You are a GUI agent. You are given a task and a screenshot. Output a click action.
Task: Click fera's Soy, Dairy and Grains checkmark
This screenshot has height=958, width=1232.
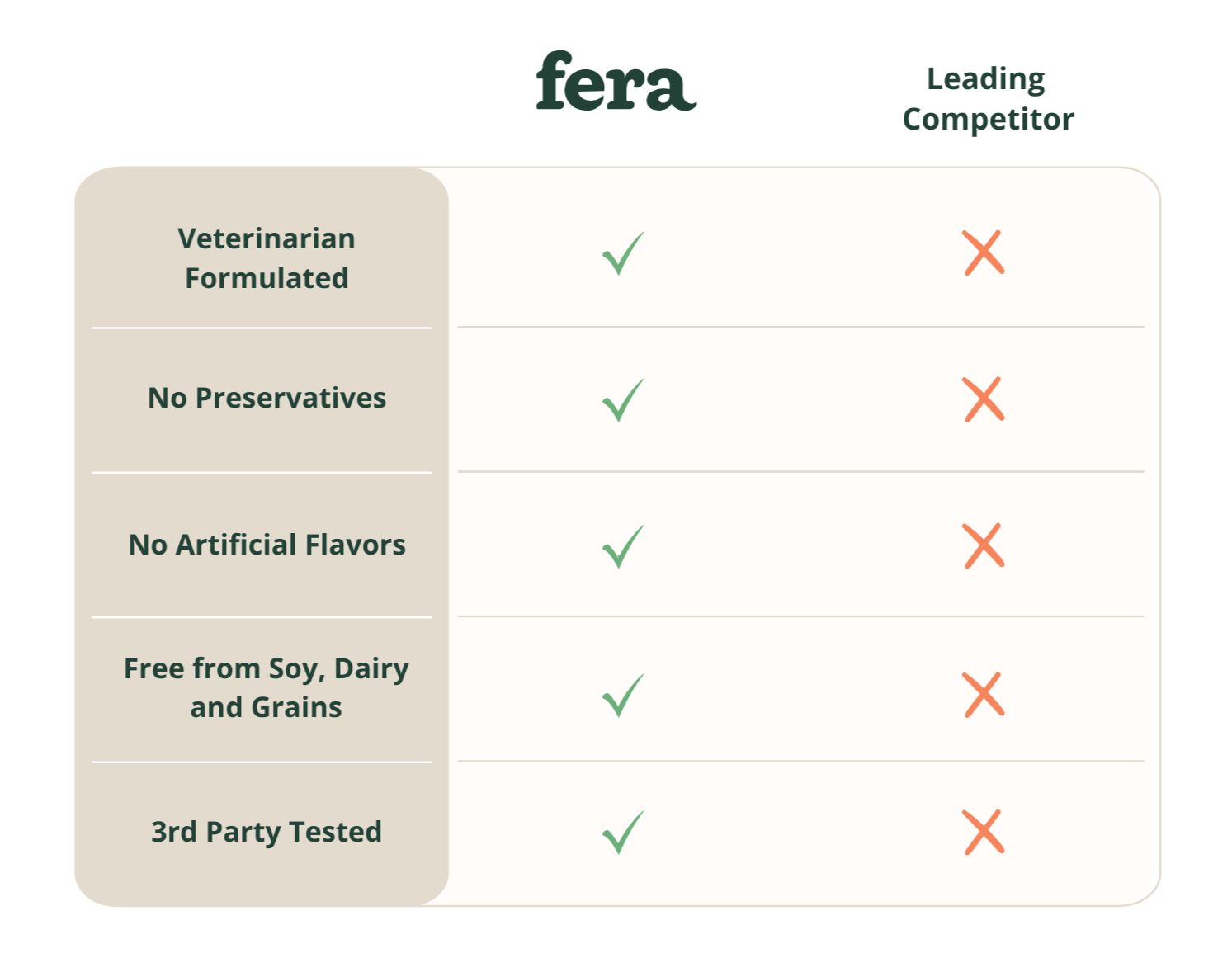pyautogui.click(x=623, y=696)
